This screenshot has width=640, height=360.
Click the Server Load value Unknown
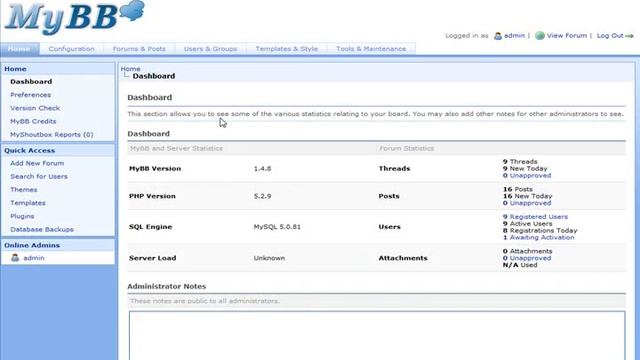coord(269,258)
